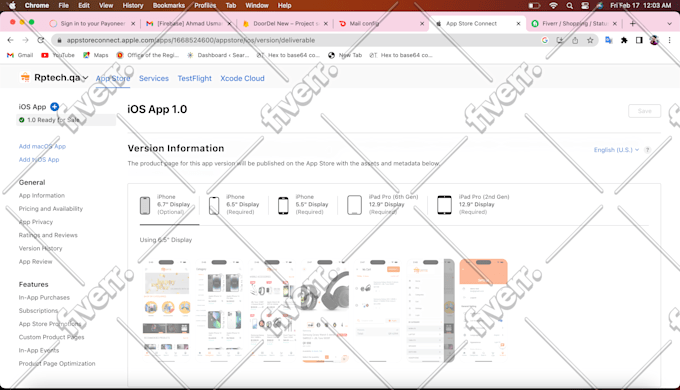The width and height of the screenshot is (680, 390).
Task: Open Custom Product Pages
Action: (51, 337)
